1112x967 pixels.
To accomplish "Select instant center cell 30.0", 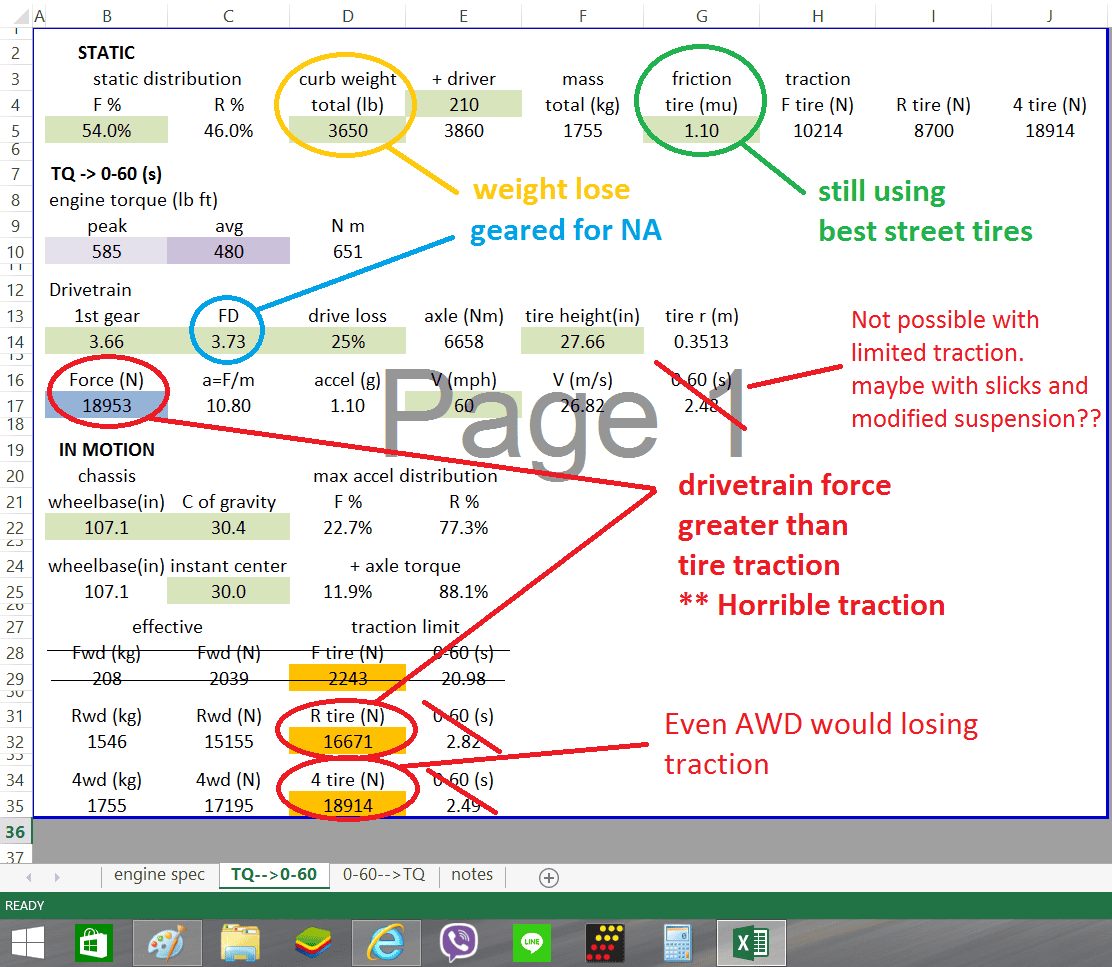I will (228, 591).
